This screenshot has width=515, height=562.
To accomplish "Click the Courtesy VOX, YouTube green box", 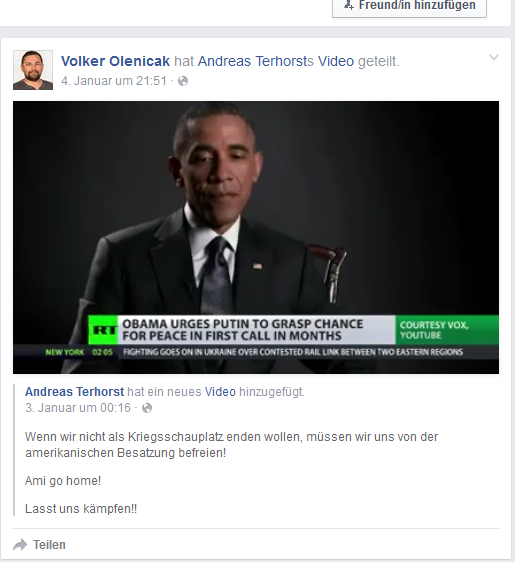I will [447, 330].
